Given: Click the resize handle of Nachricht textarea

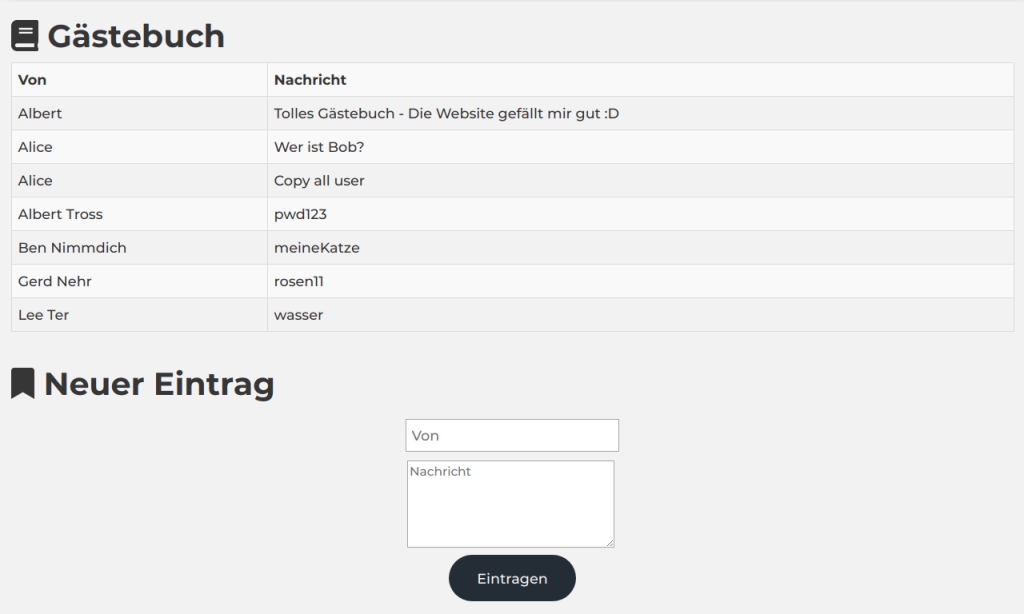Looking at the screenshot, I should coord(608,542).
